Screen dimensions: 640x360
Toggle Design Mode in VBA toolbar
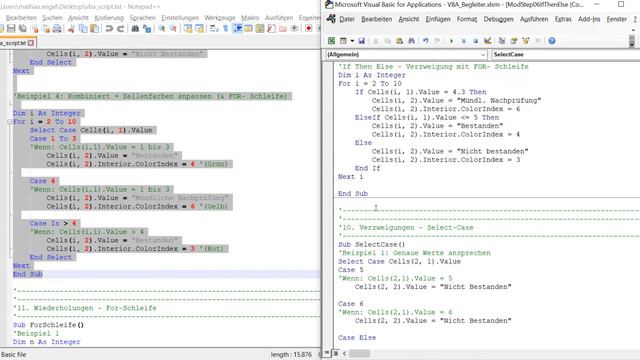click(487, 41)
